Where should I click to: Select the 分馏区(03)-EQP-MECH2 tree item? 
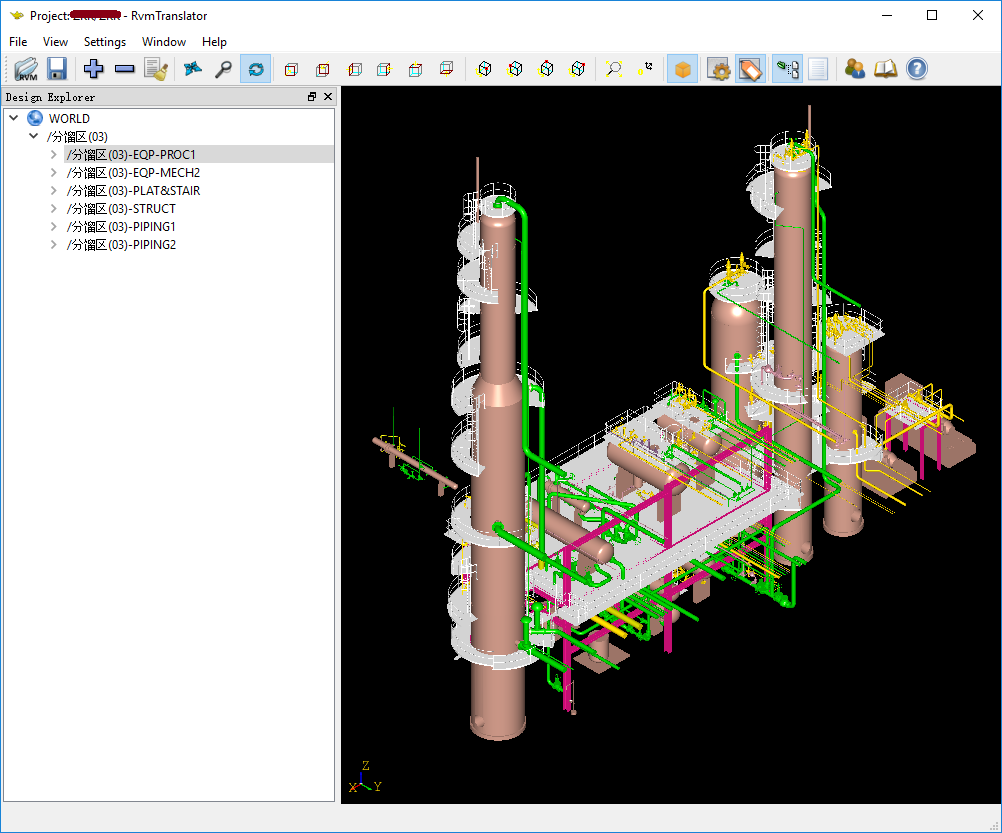coord(133,173)
